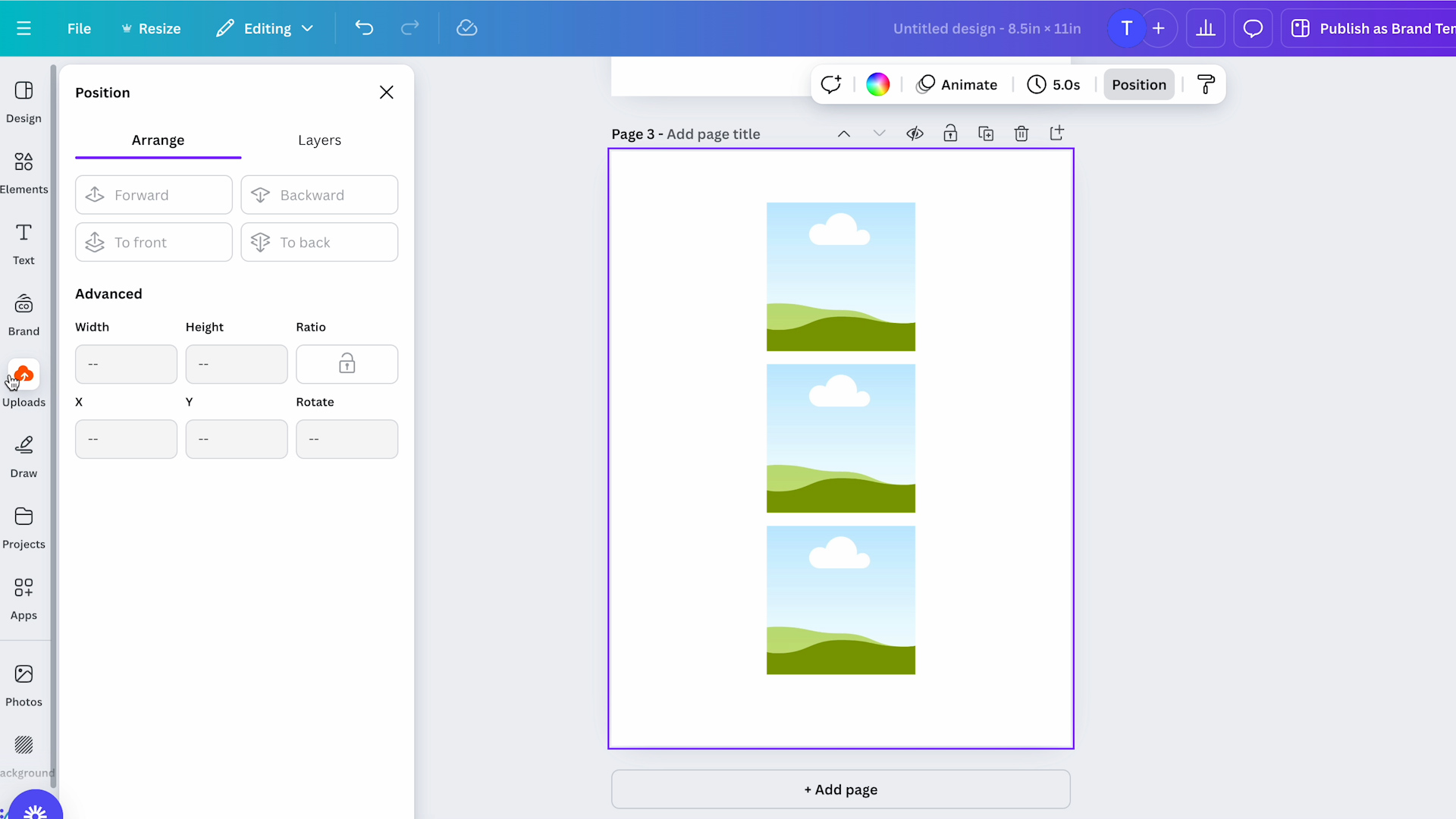Click the Width input field
Image resolution: width=1456 pixels, height=819 pixels.
[126, 364]
